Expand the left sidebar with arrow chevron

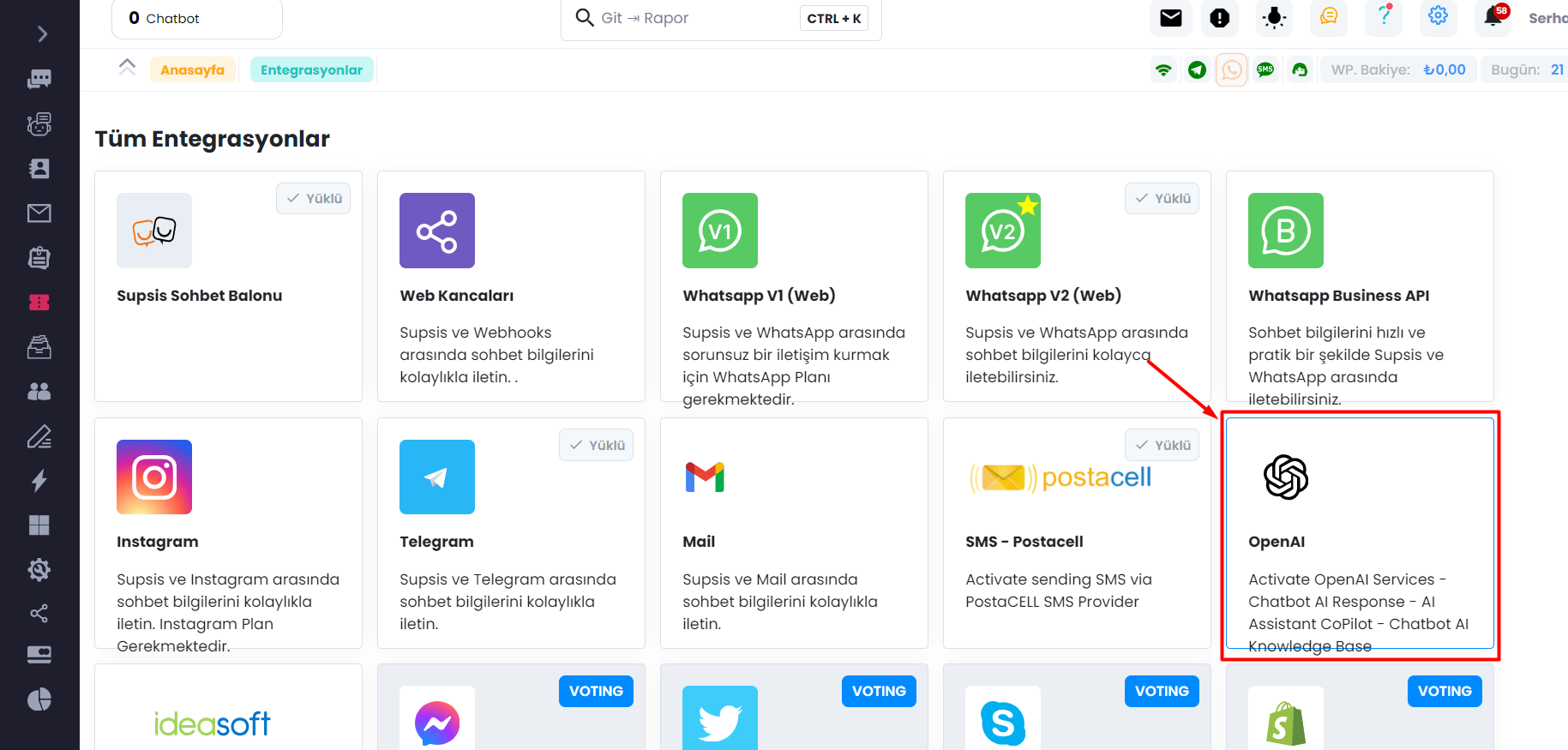[x=42, y=34]
